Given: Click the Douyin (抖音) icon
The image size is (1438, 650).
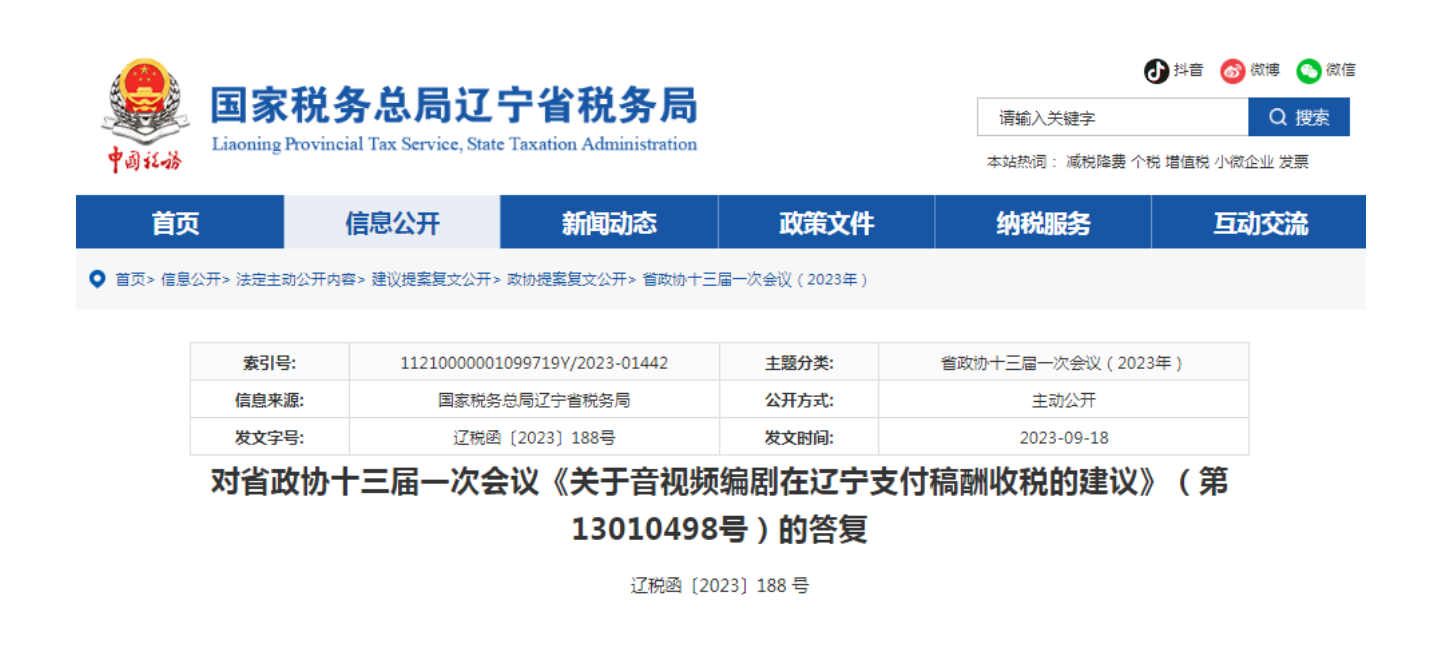Looking at the screenshot, I should click(1156, 71).
